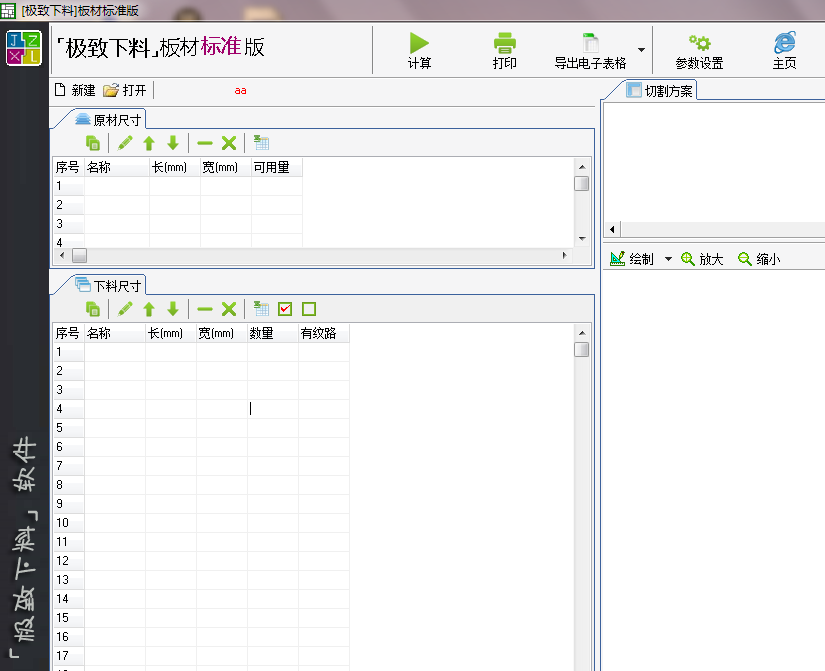Check all grain with red-check box icon
The height and width of the screenshot is (671, 825).
[x=285, y=309]
